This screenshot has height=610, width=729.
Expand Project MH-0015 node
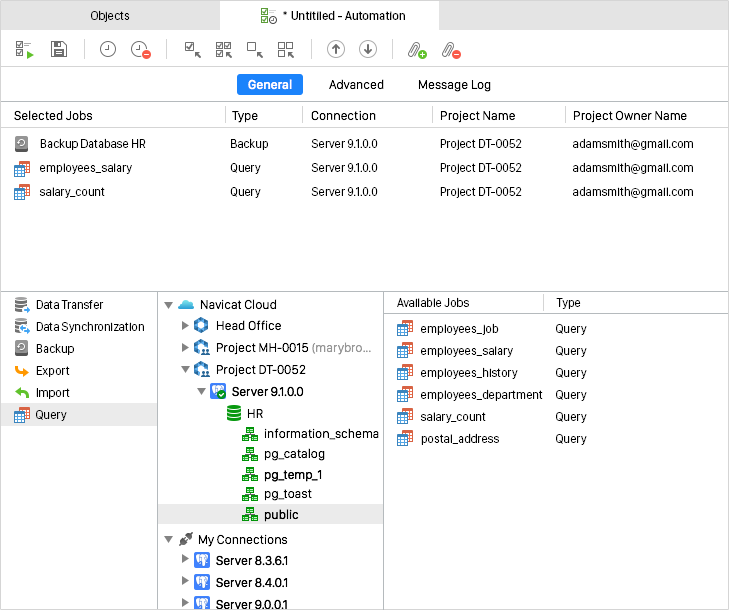[x=185, y=347]
